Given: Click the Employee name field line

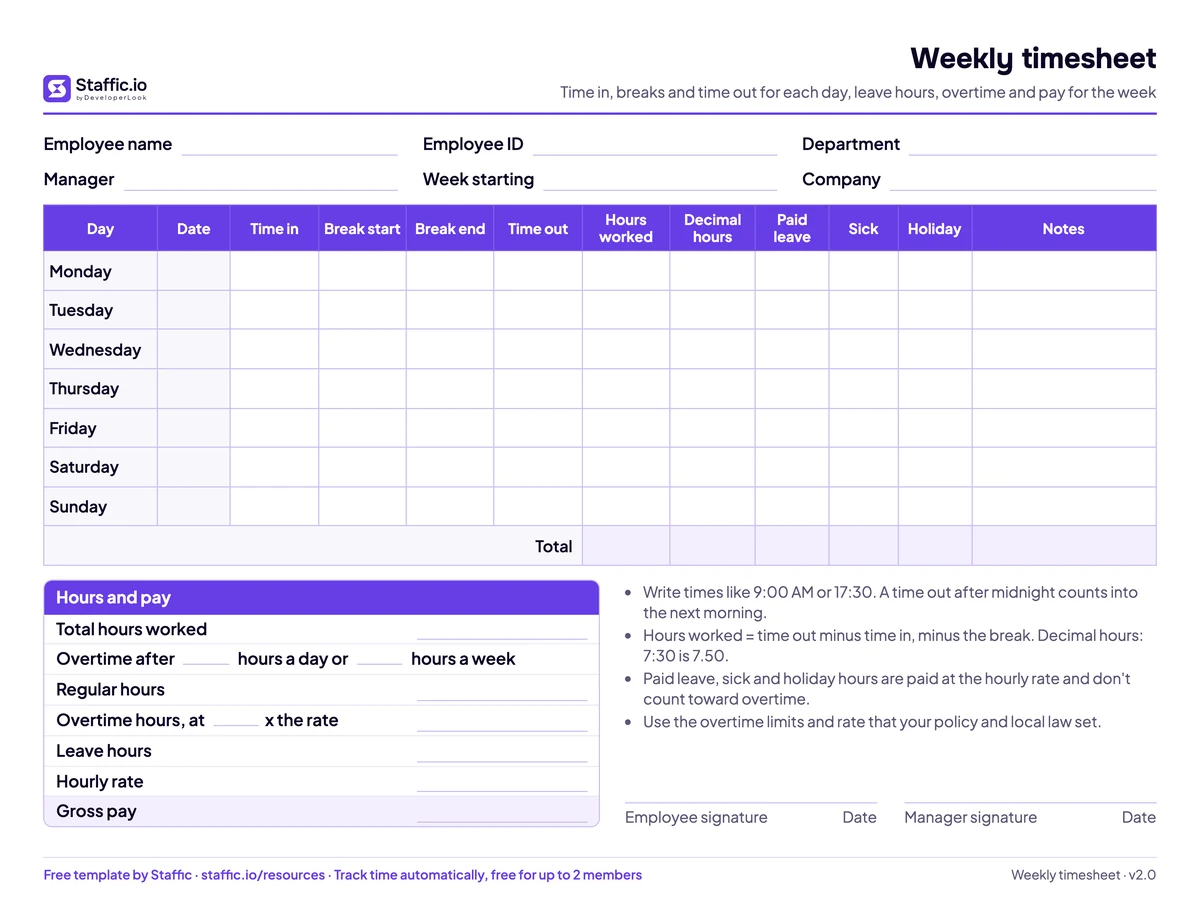Looking at the screenshot, I should (x=290, y=146).
